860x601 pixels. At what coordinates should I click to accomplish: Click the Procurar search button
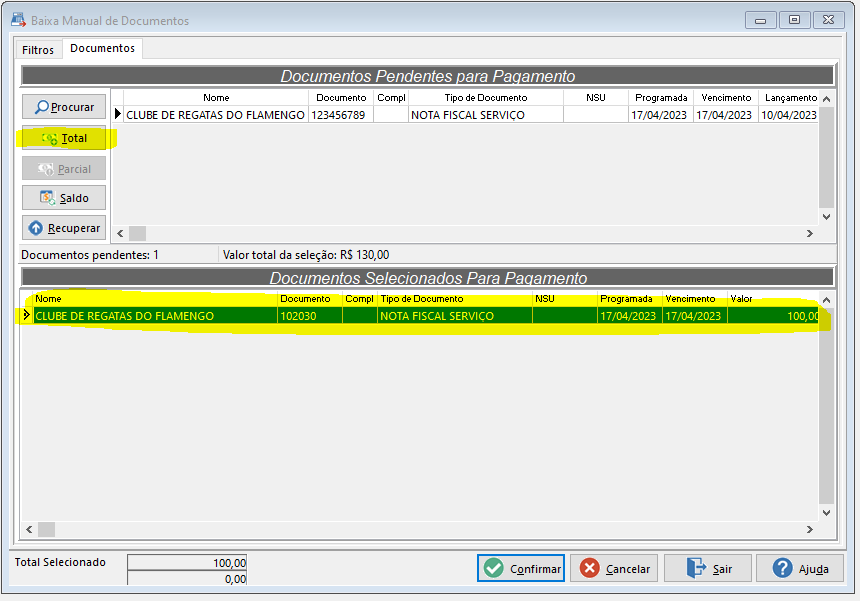coord(64,107)
